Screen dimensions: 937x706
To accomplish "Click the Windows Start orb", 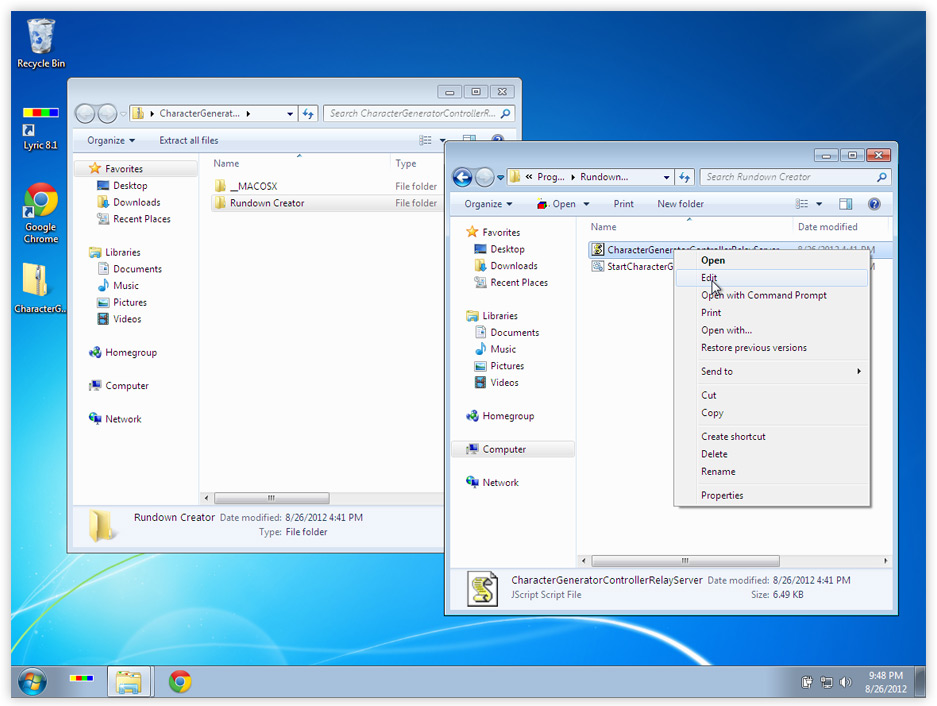I will pos(31,682).
